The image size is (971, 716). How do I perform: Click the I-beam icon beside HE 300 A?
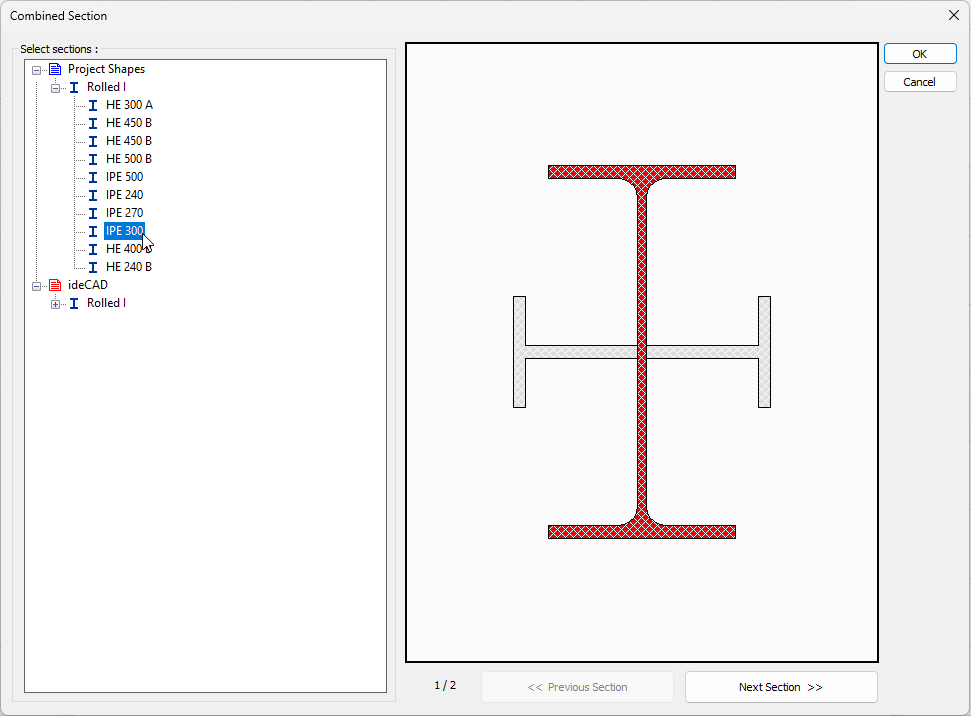coord(93,105)
